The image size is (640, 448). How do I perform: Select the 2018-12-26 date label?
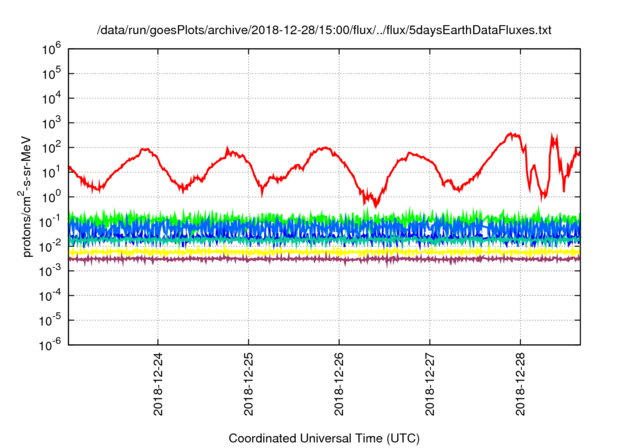click(x=339, y=384)
